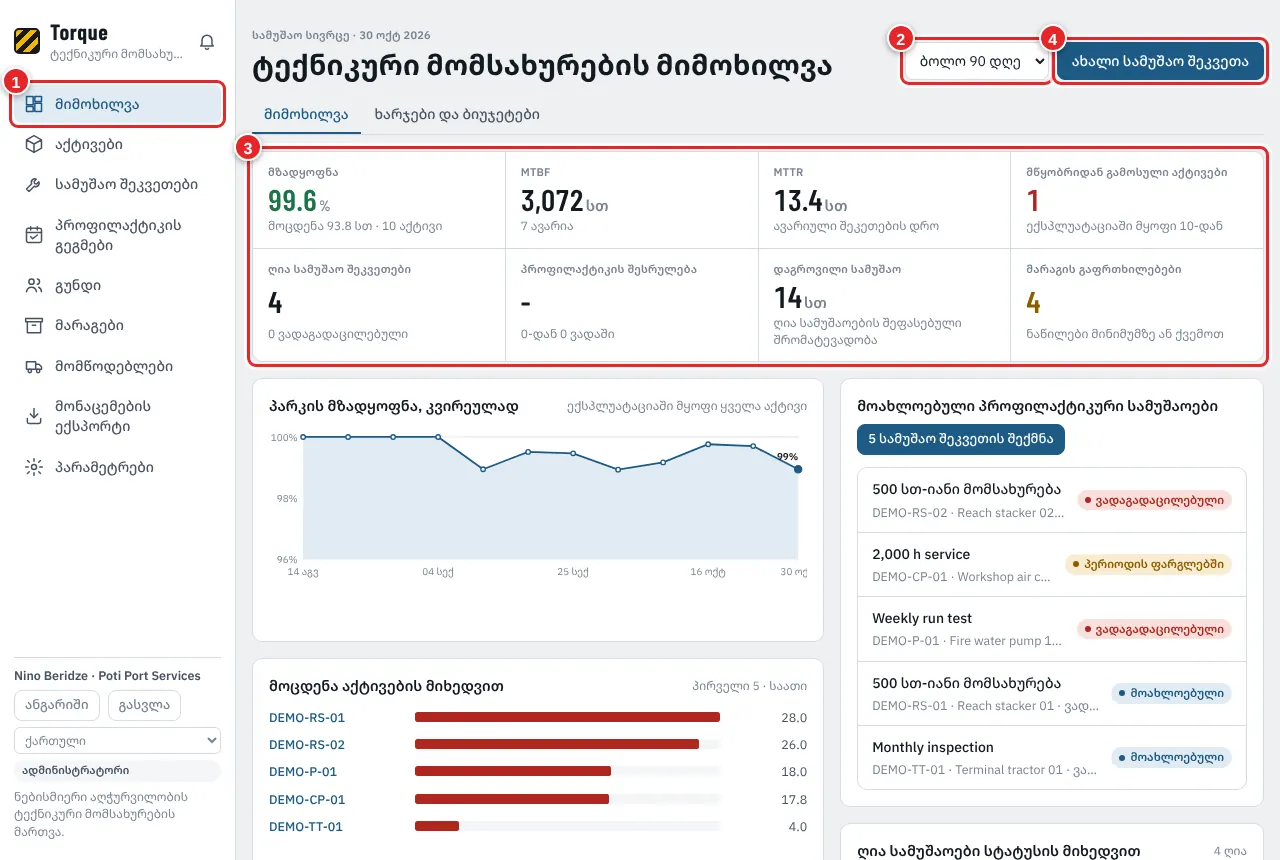Click the პარამეტრები gear icon
The width and height of the screenshot is (1280, 860).
[x=34, y=467]
